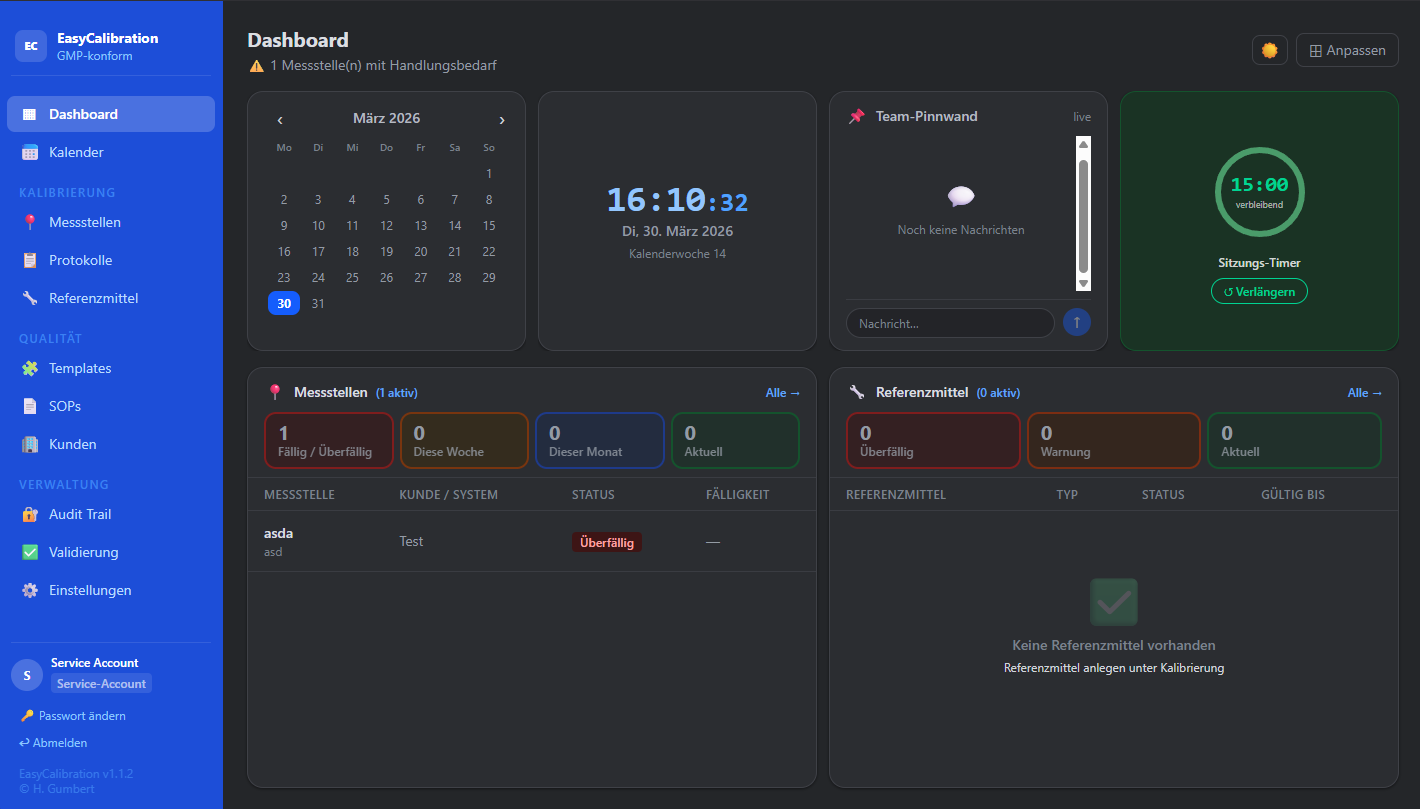Click the (1 aktiv) label

397,393
